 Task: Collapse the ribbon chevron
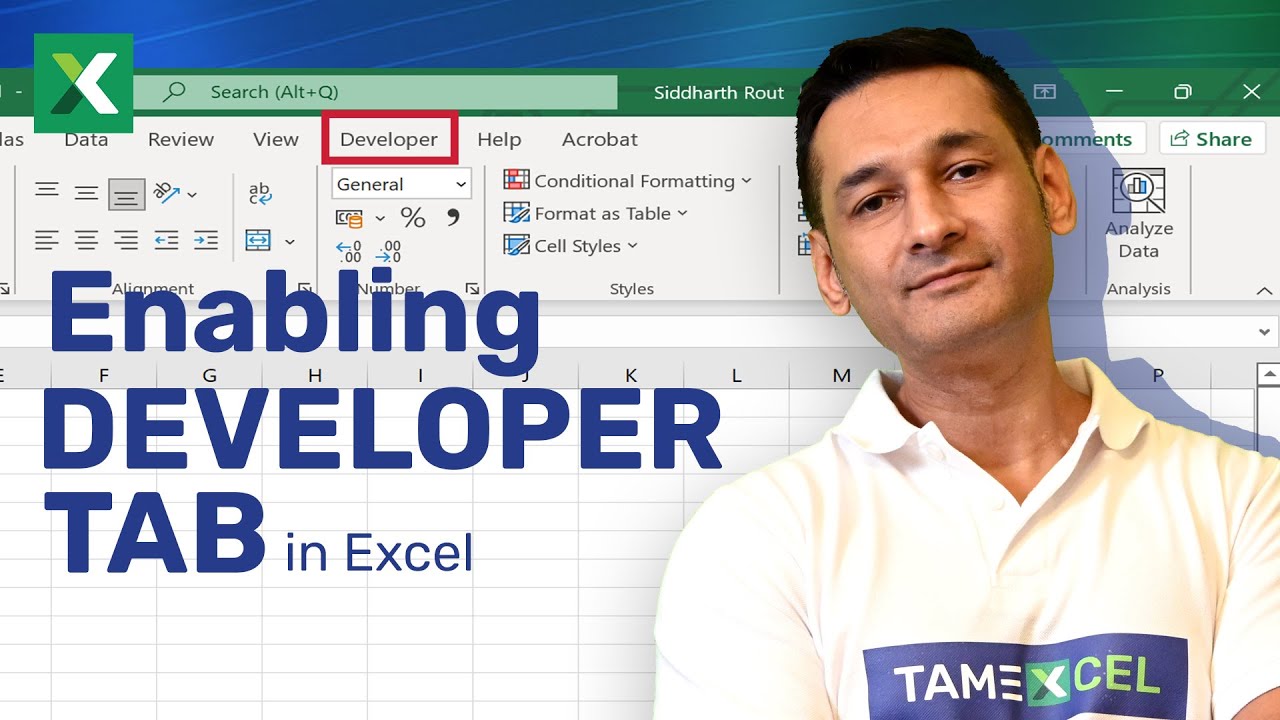point(1263,290)
